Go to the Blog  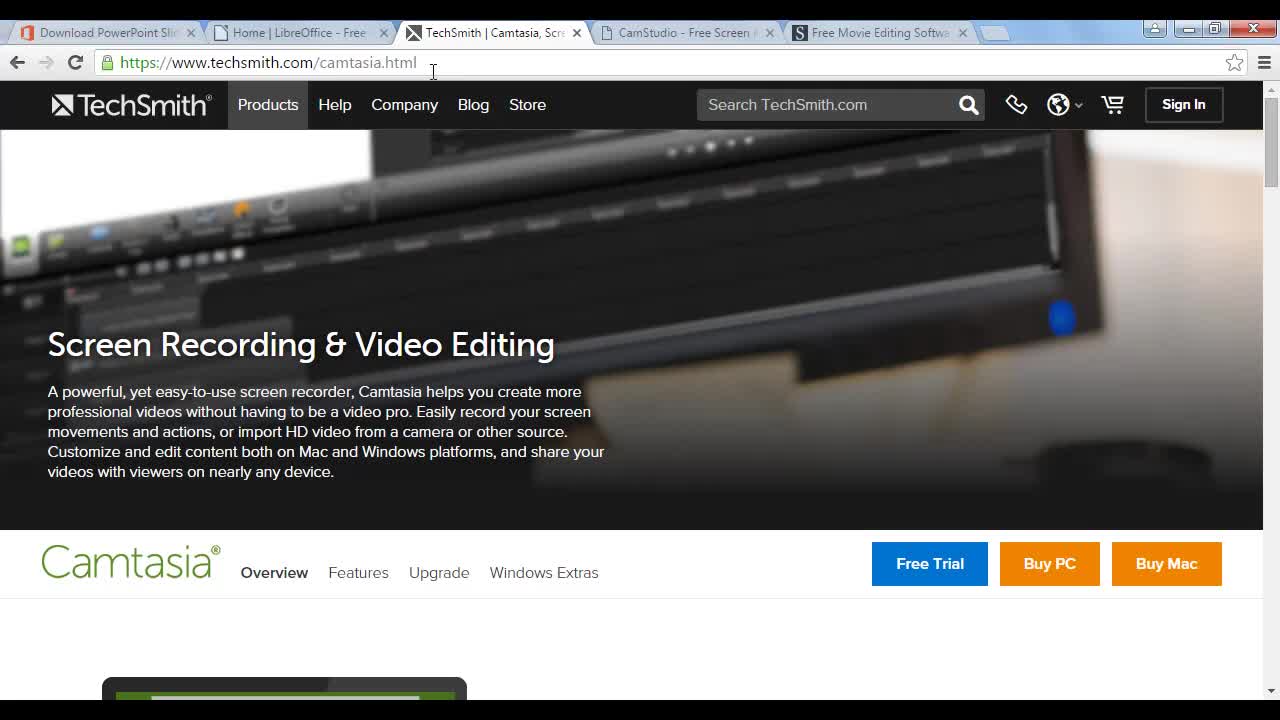click(474, 105)
